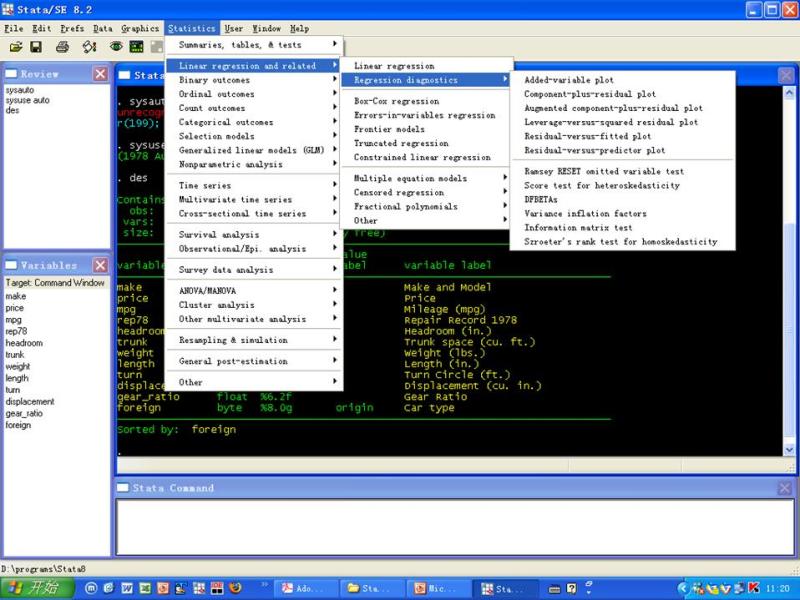The width and height of the screenshot is (800, 600).
Task: Launch Excel from the quick launch bar
Action: [x=145, y=588]
